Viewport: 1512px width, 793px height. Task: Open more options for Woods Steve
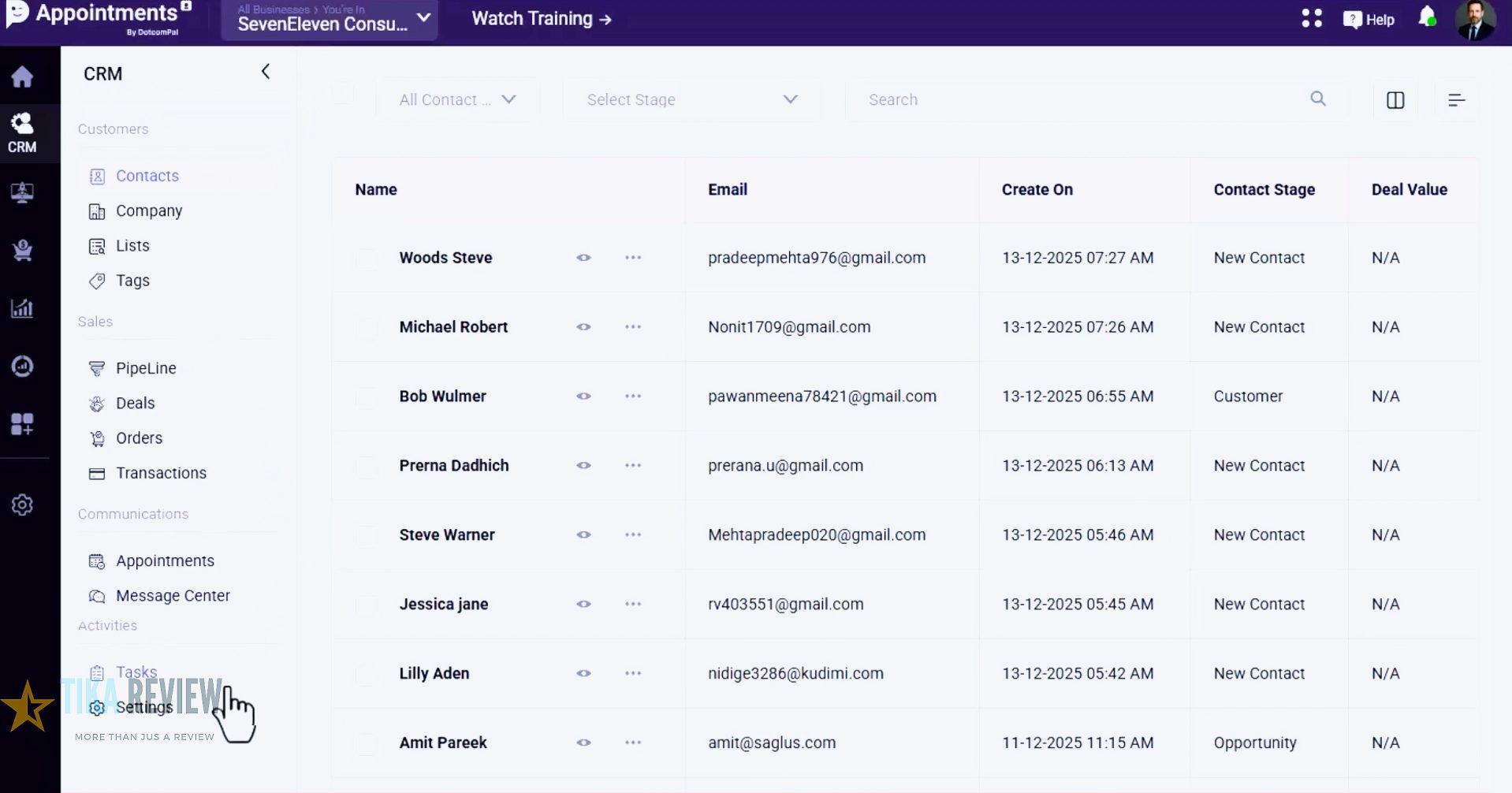pyautogui.click(x=633, y=258)
